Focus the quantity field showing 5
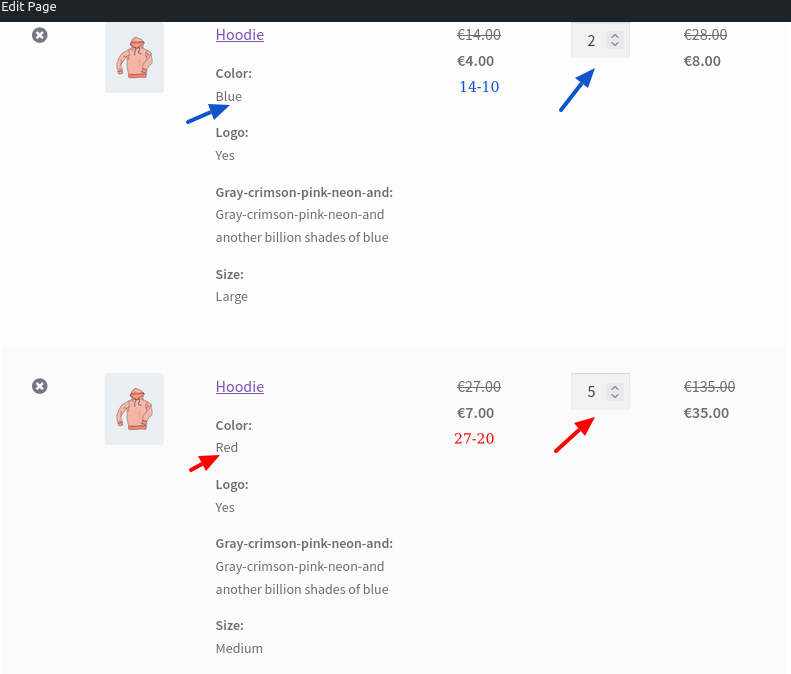Viewport: 791px width, 674px height. (600, 392)
